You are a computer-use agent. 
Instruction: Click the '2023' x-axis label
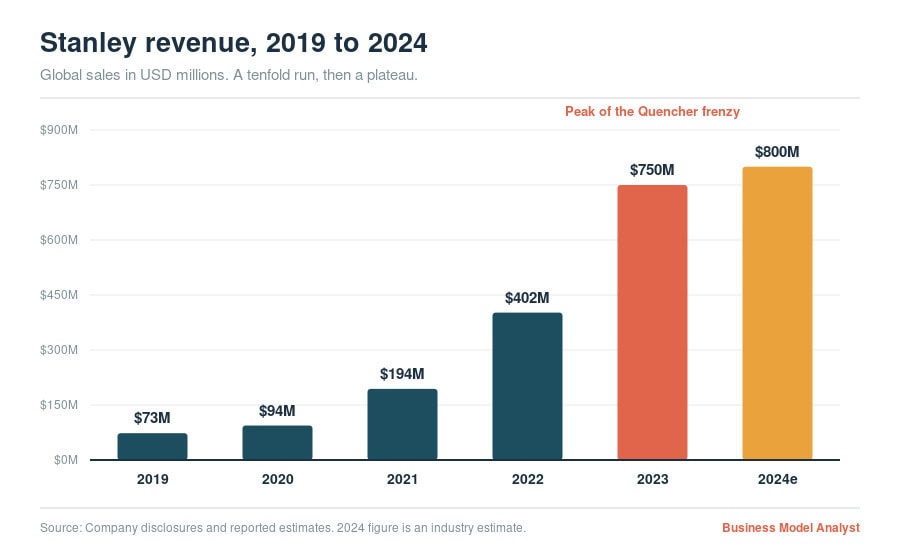pos(653,479)
